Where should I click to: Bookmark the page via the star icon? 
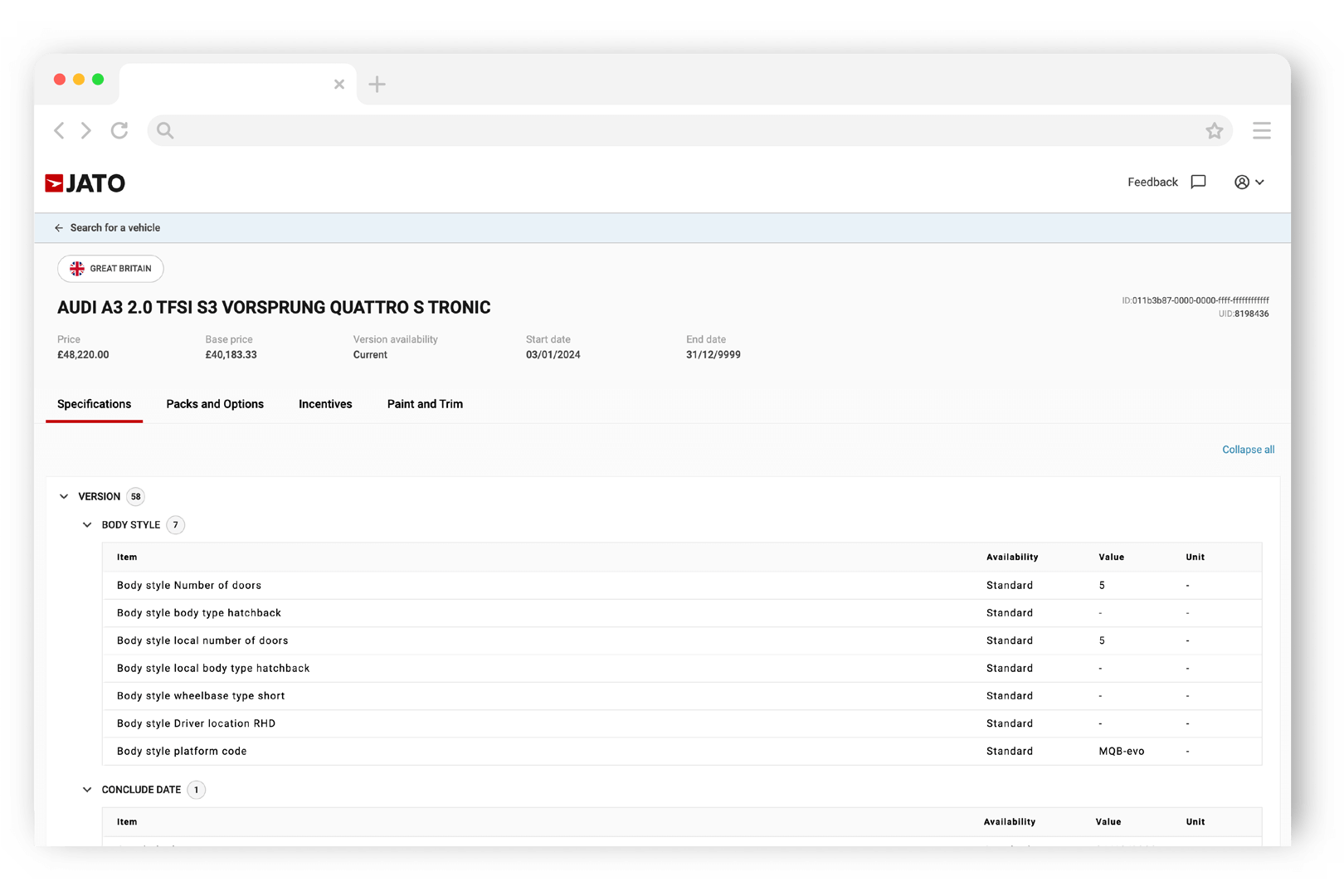tap(1214, 130)
